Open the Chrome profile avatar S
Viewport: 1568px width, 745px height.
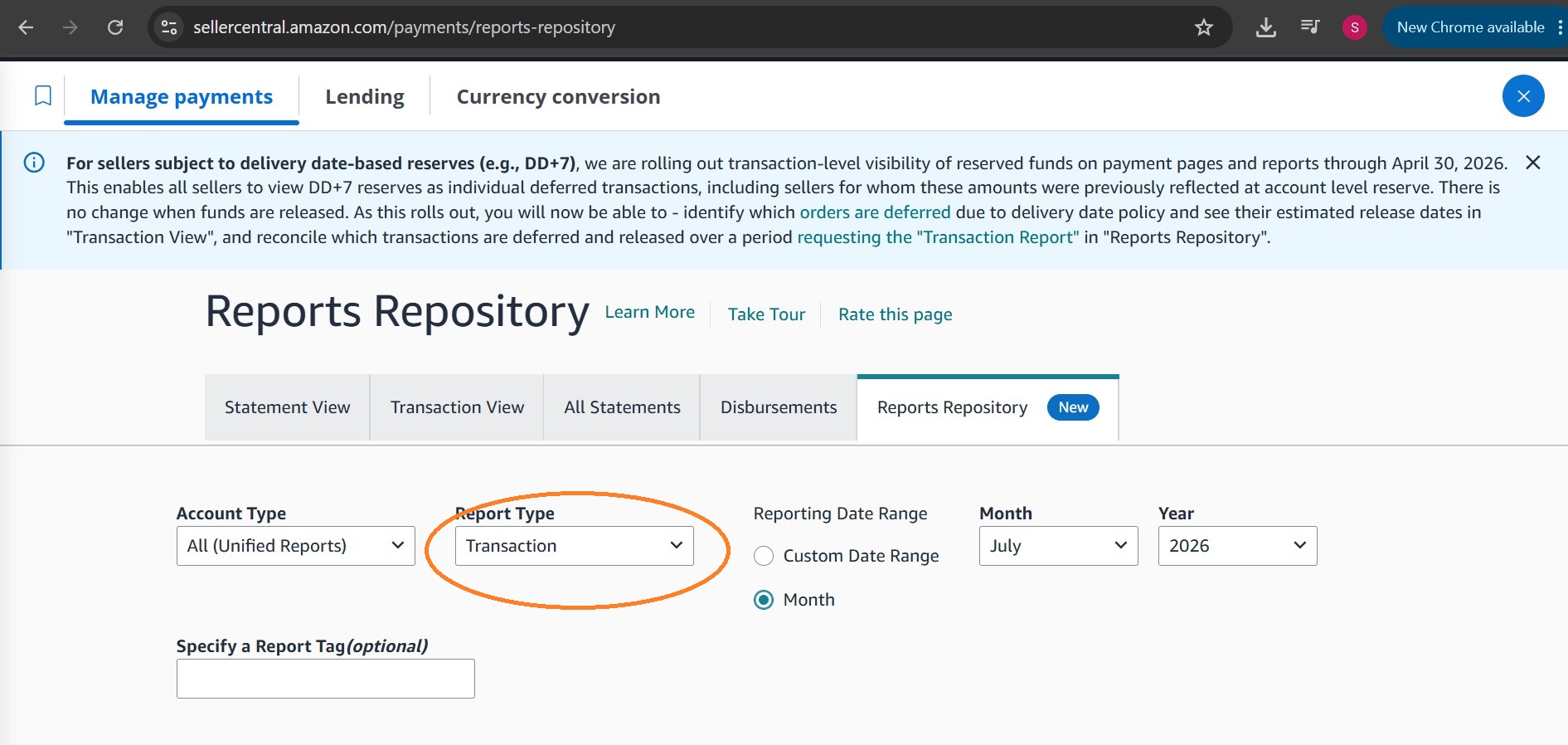[1355, 27]
